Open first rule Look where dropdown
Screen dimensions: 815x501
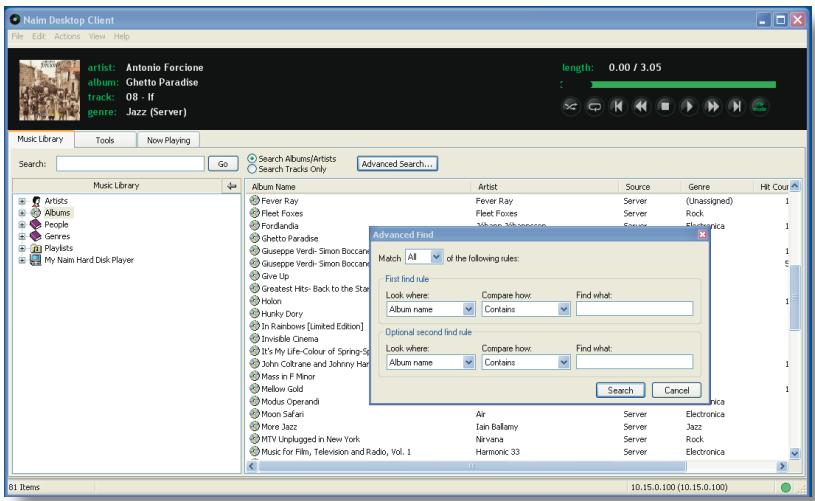468,309
